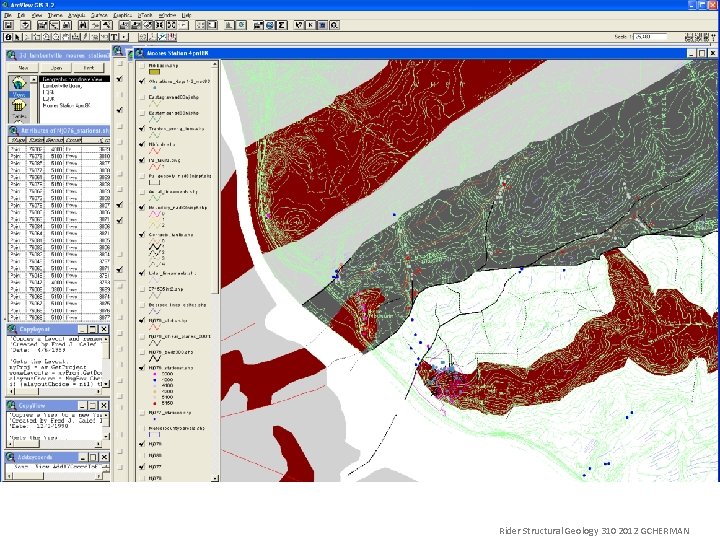Click the Save Project toolbar icon
The width and height of the screenshot is (720, 540).
[x=9, y=25]
